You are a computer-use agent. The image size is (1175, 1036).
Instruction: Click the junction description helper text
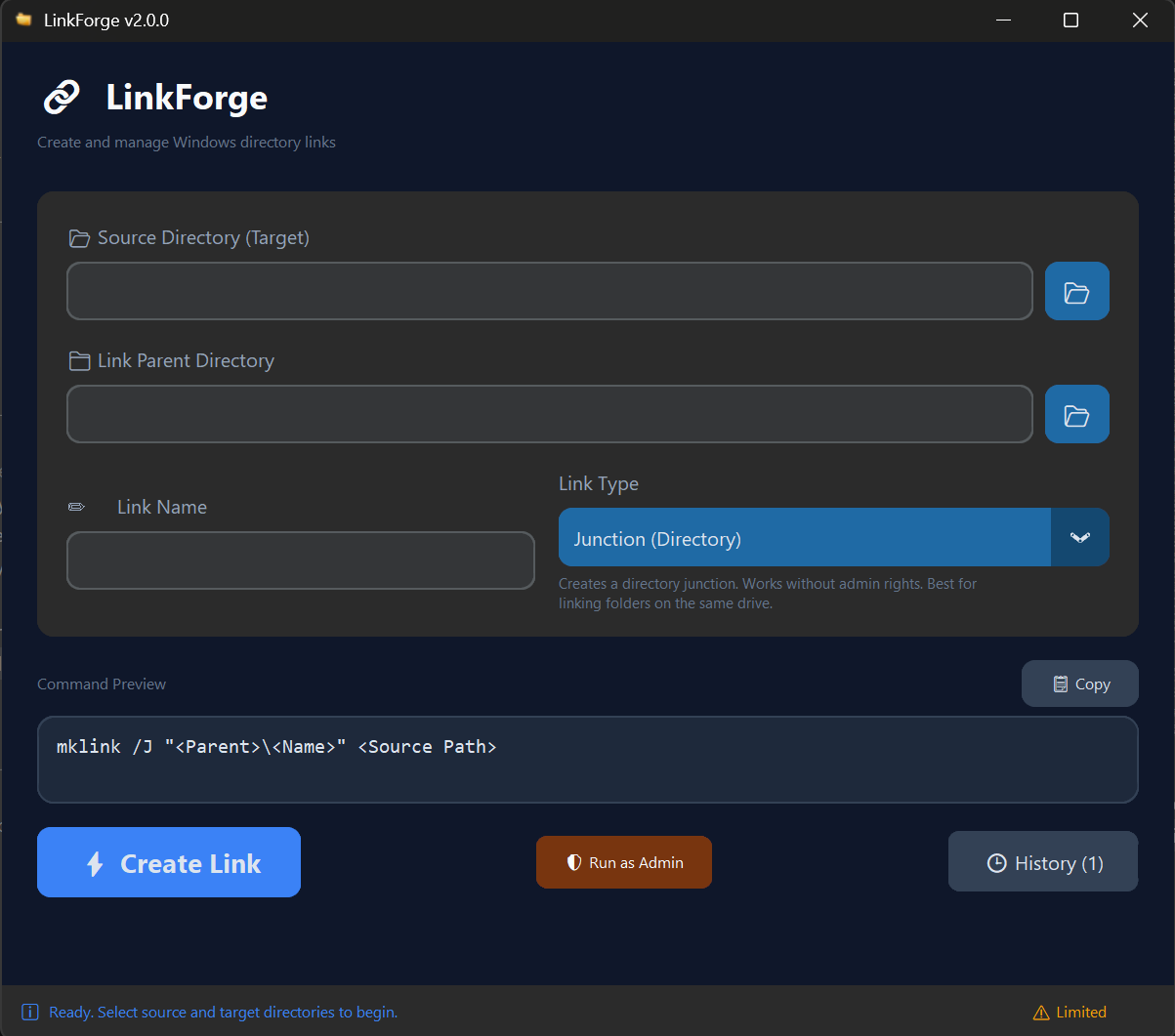tap(768, 594)
